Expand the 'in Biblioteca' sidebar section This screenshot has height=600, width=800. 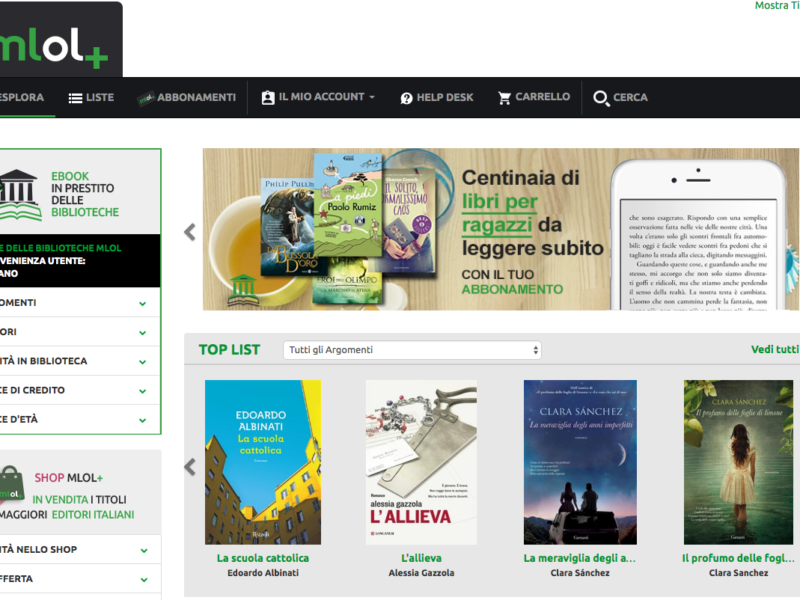142,362
